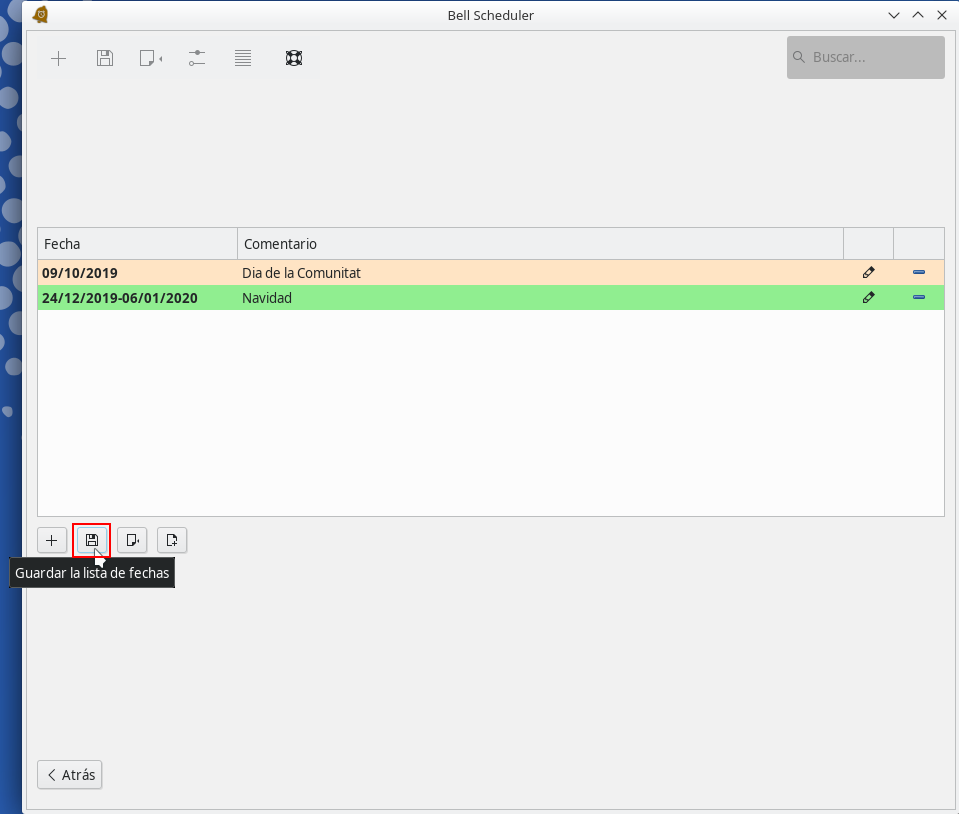Click the top toolbar floppy disk icon

104,58
